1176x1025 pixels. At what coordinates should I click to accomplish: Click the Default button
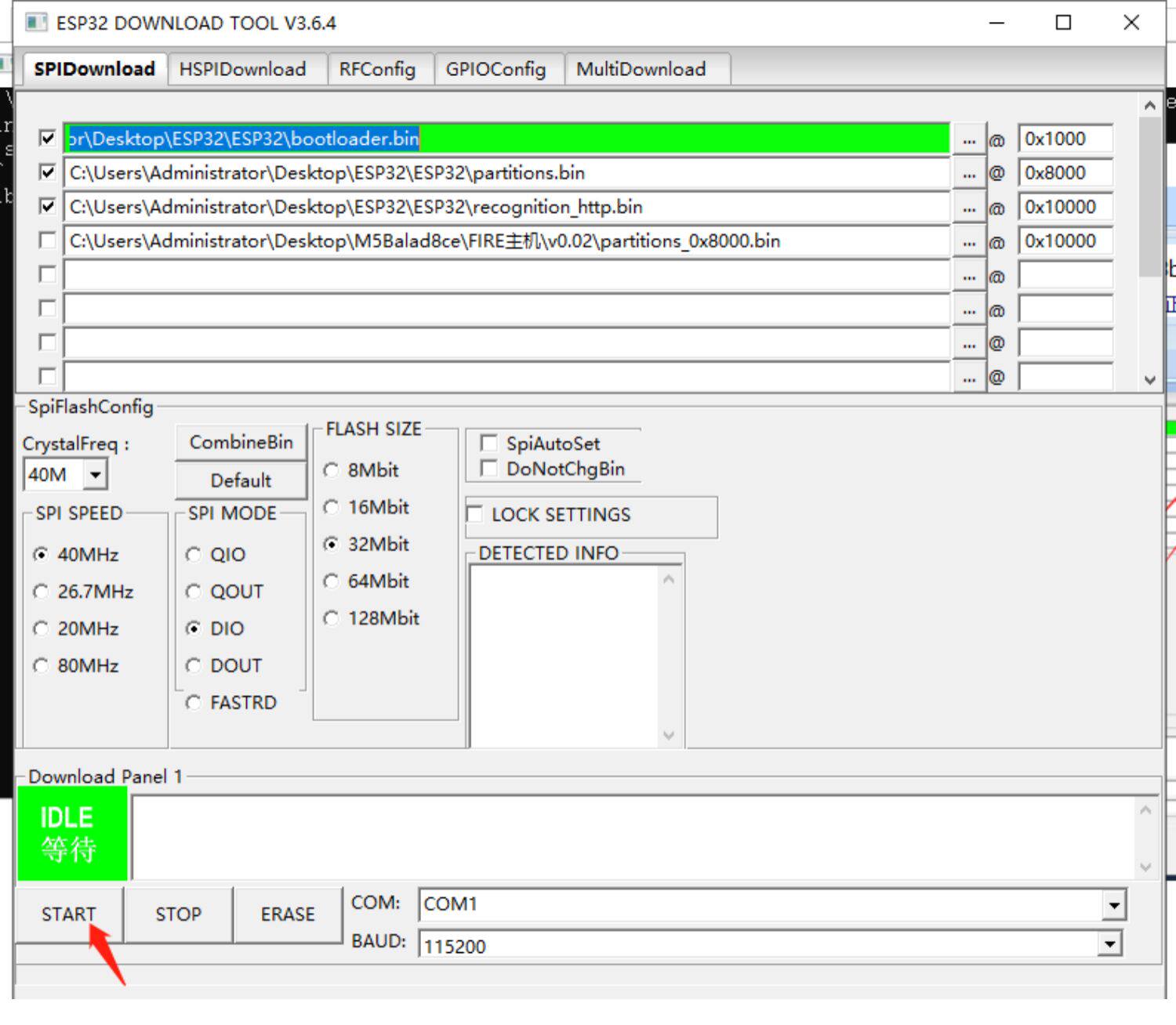pos(241,480)
